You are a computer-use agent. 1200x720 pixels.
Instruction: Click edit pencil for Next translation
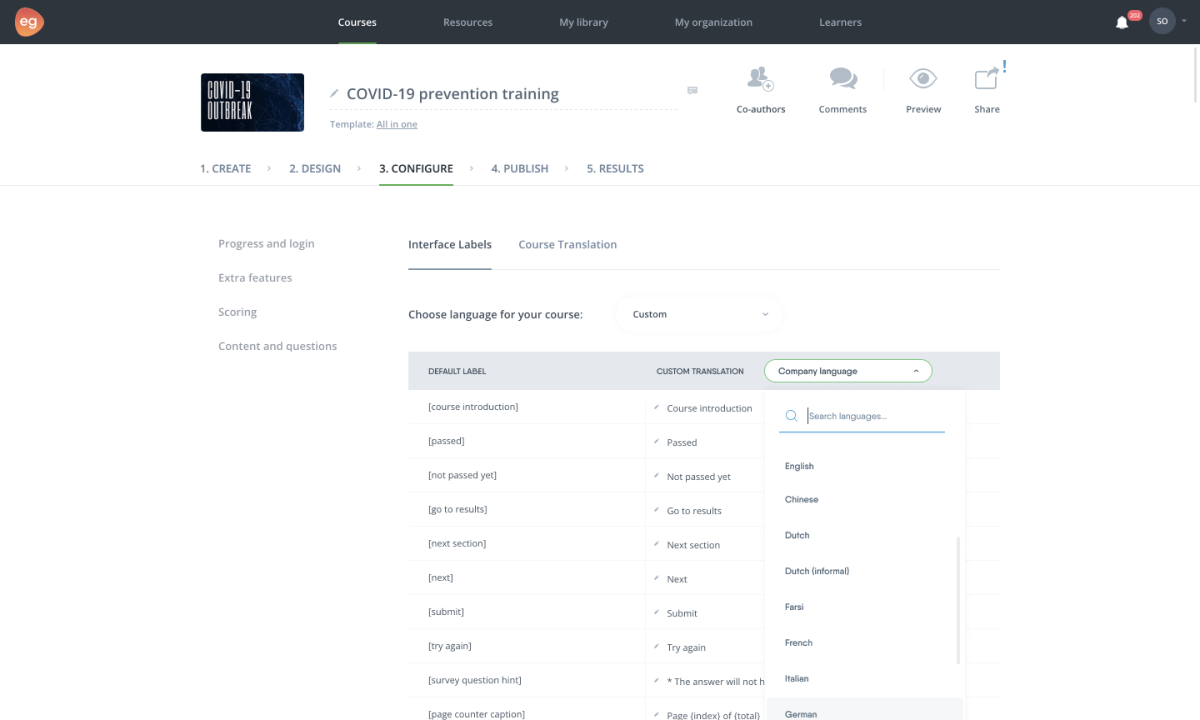tap(657, 579)
